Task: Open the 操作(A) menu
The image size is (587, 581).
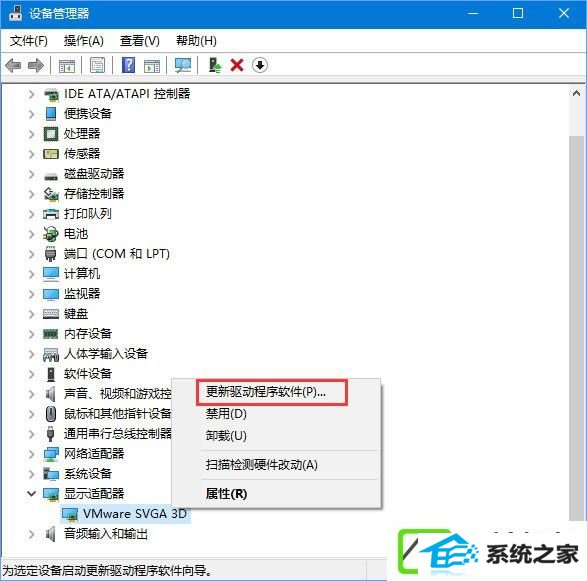Action: [83, 41]
